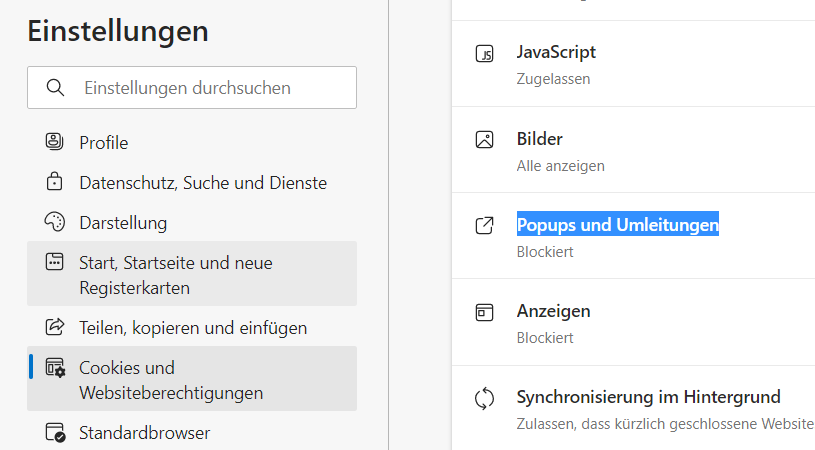The image size is (815, 450).
Task: Click the sync arrows icon
Action: point(484,399)
